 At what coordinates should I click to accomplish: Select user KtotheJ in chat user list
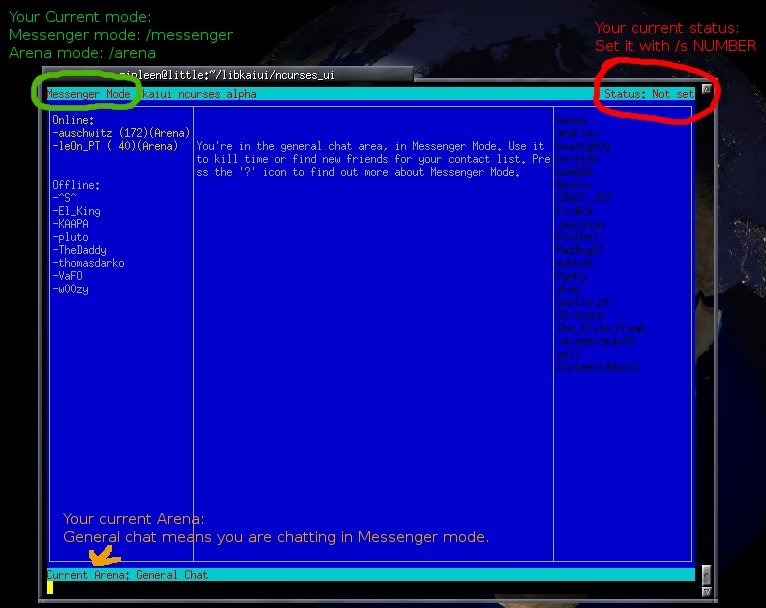(x=577, y=237)
